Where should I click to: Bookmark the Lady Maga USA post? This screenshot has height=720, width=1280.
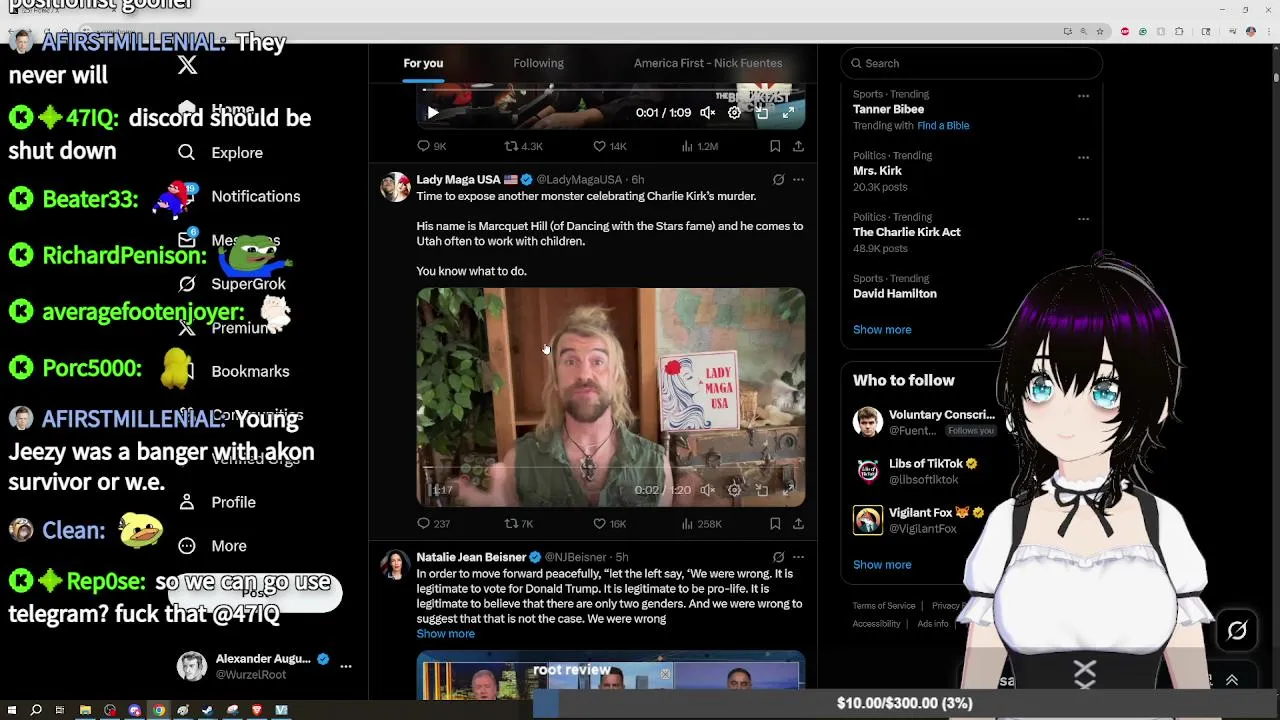click(x=775, y=523)
